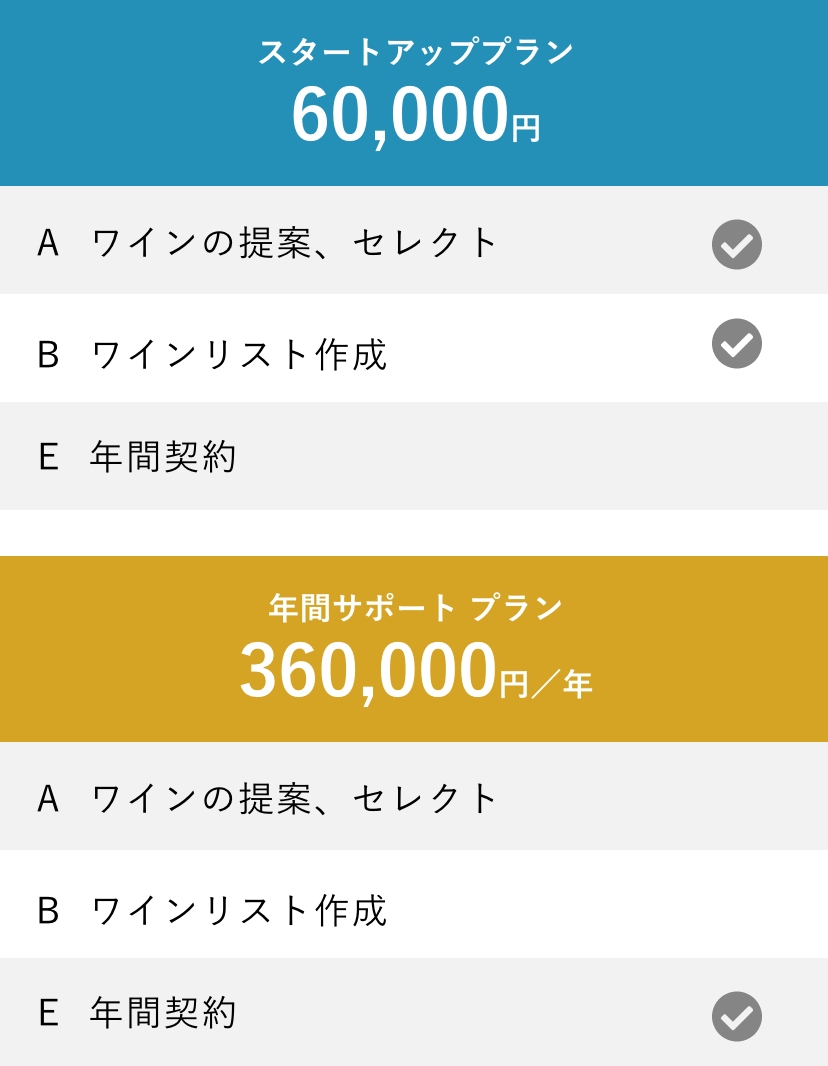Click 年間契約 text under the startup plan
The image size is (828, 1066).
point(163,457)
